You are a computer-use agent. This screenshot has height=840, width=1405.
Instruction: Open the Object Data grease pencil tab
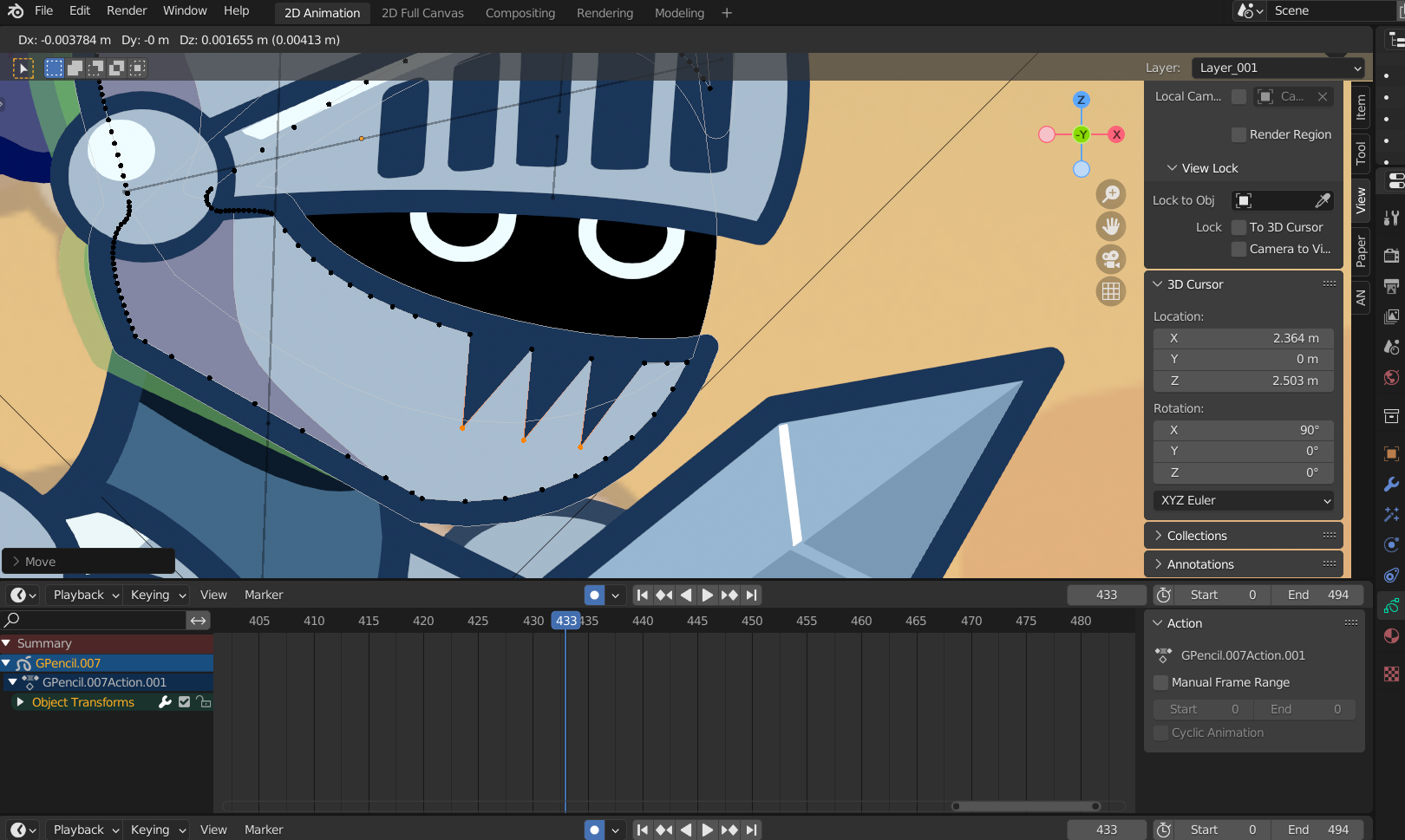[1391, 605]
